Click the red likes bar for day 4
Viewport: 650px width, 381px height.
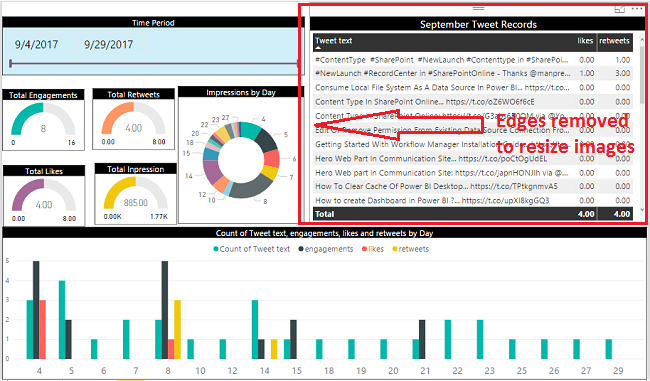pos(43,329)
